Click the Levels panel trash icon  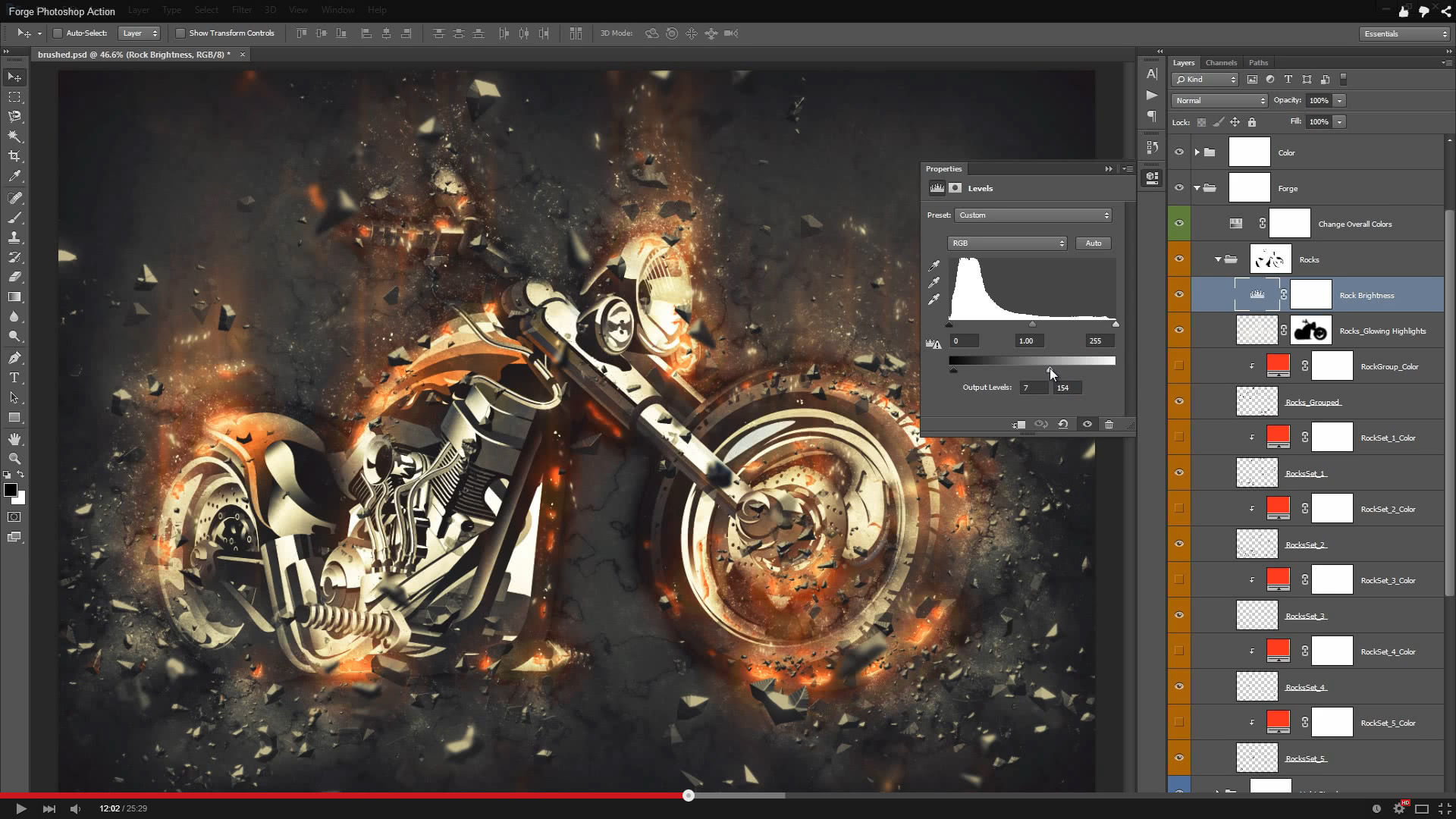point(1109,425)
